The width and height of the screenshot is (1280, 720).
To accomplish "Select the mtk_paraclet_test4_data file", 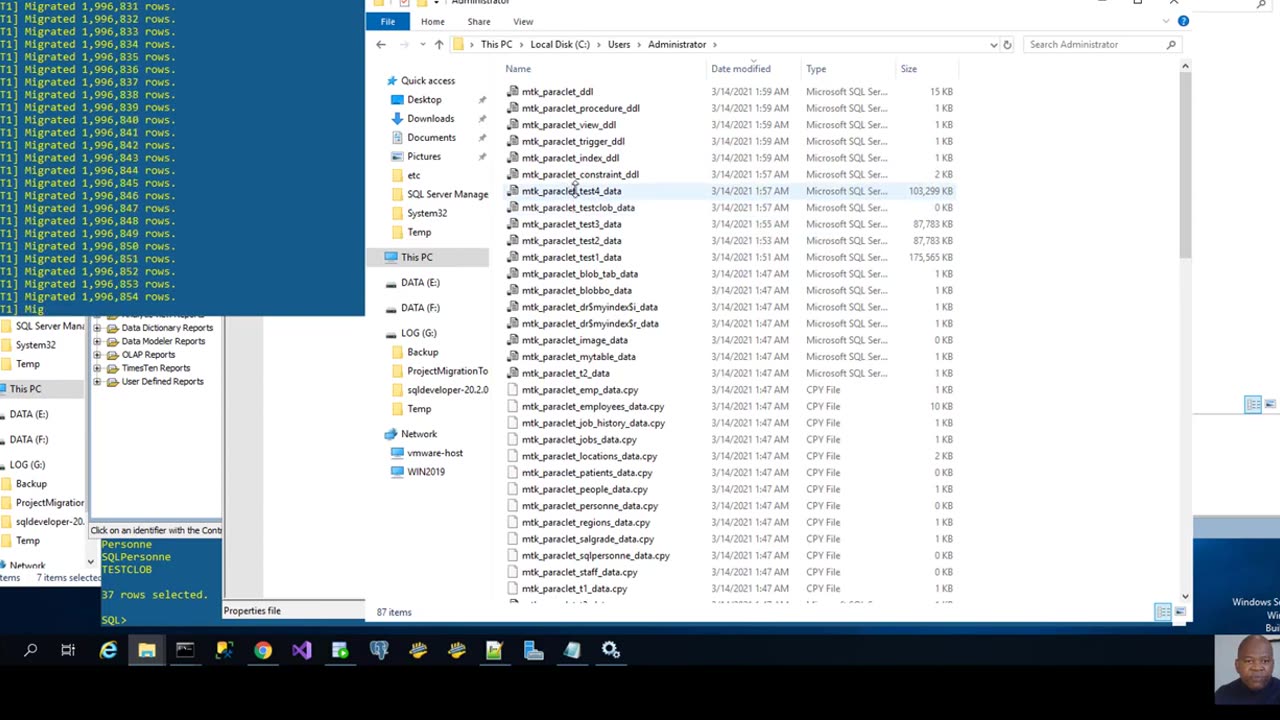I will pyautogui.click(x=571, y=191).
